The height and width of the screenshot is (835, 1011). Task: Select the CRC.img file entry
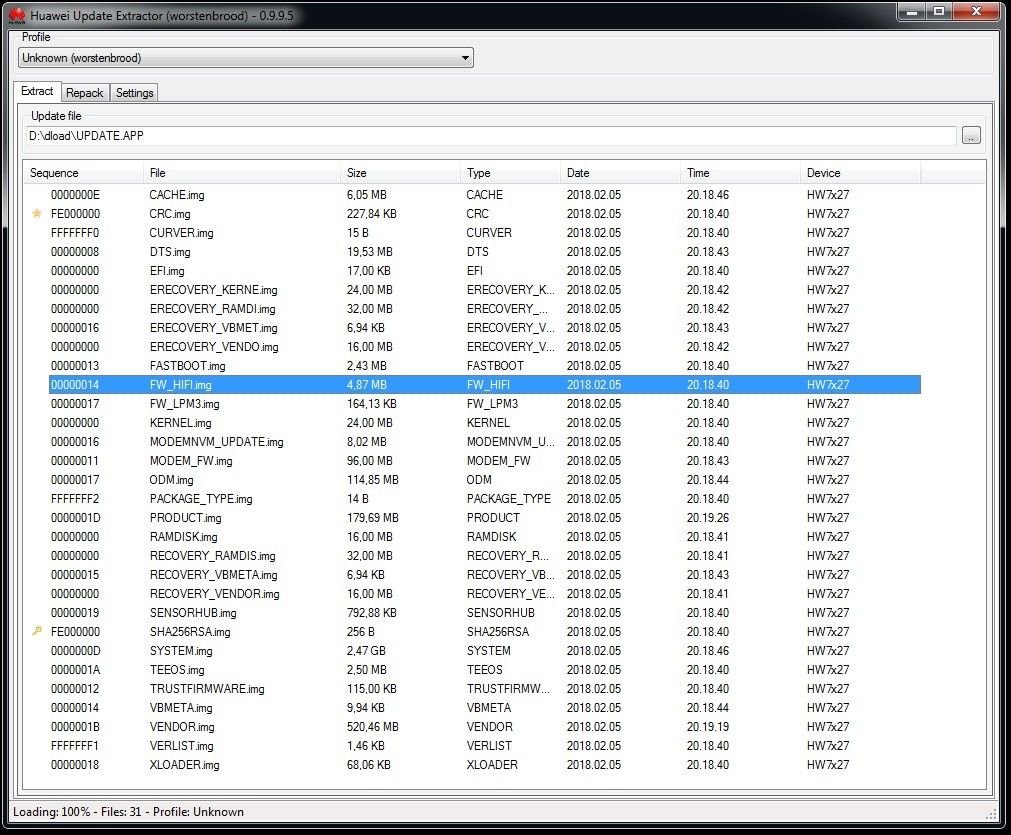[x=485, y=213]
